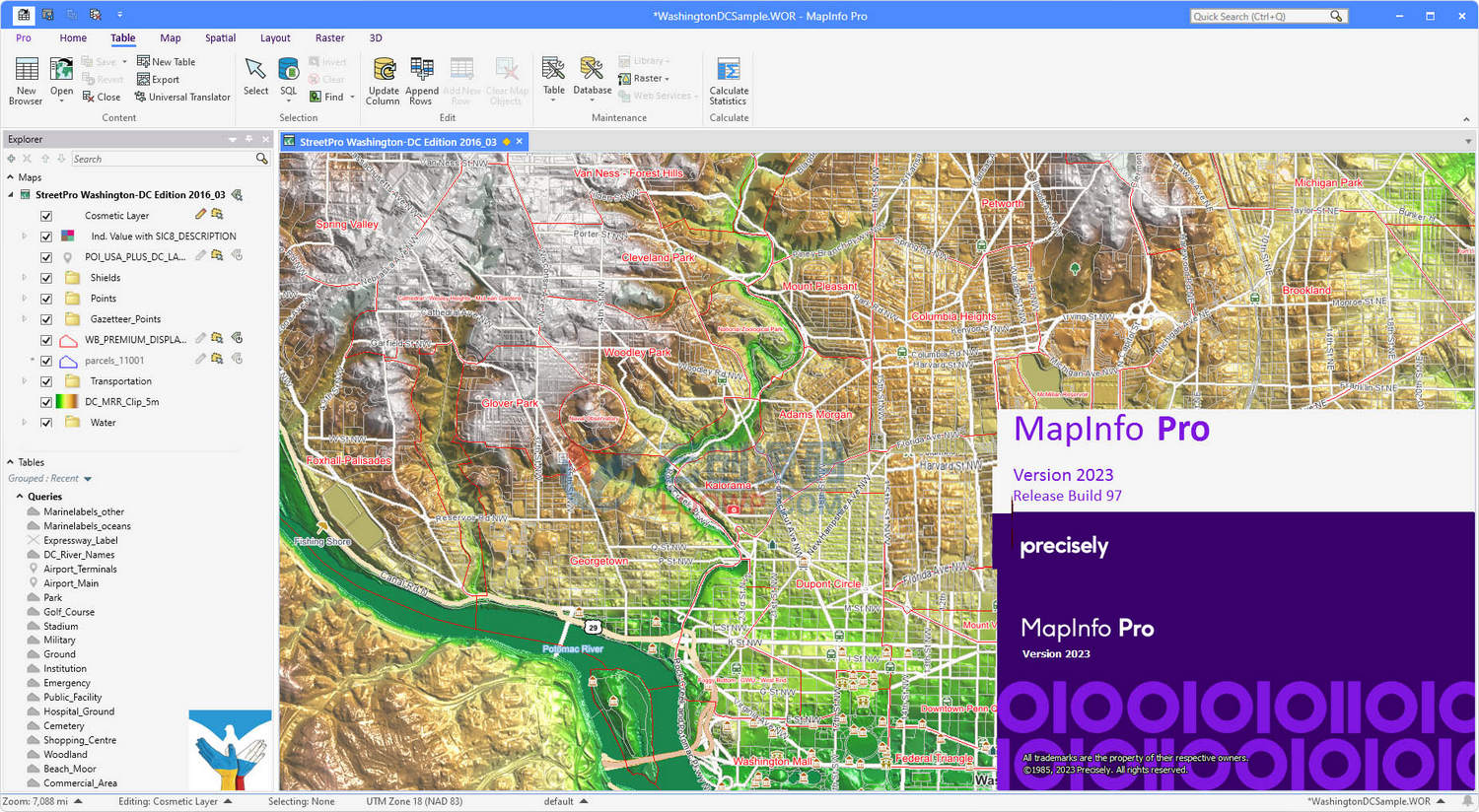Click the Explorer search magnifier icon
The height and width of the screenshot is (812, 1479).
[261, 159]
